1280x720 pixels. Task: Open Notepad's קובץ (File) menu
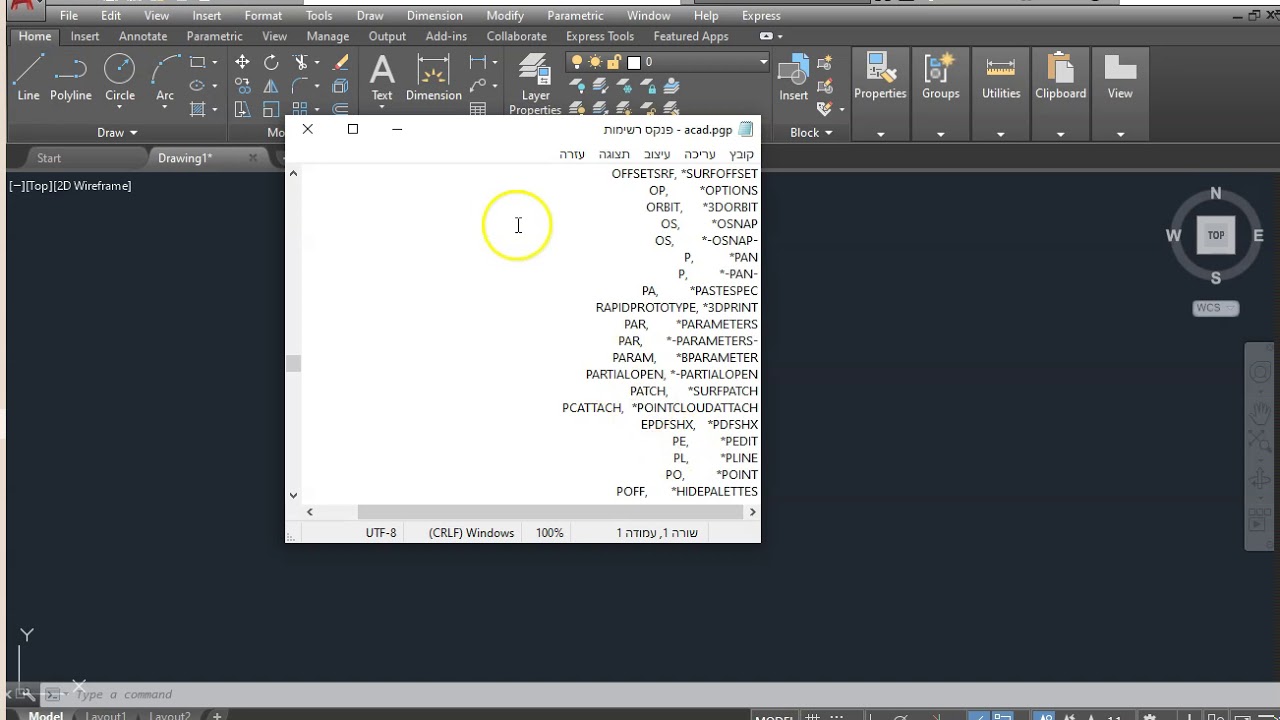(742, 154)
